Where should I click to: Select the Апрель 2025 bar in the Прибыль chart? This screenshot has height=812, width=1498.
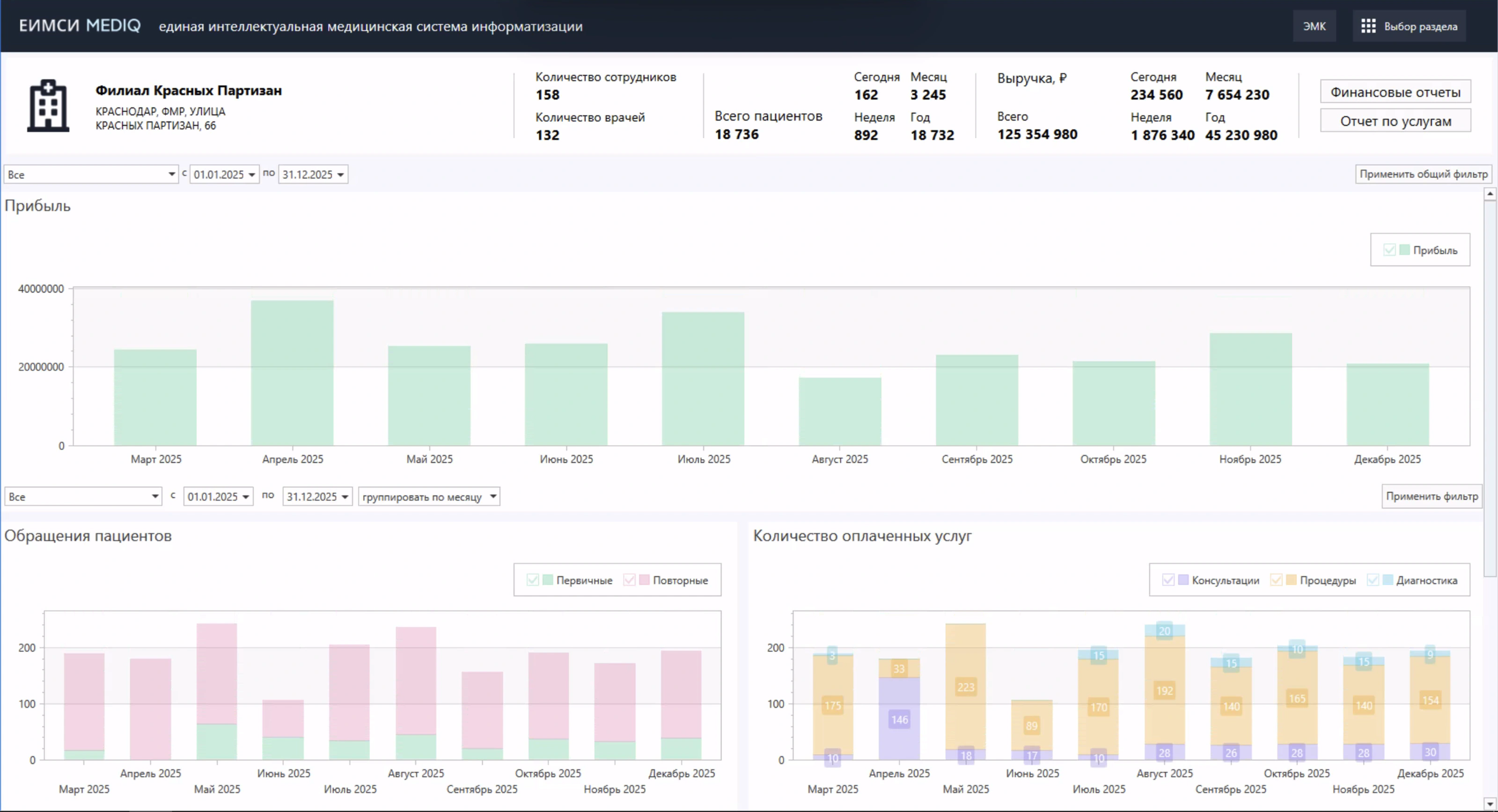coord(292,373)
